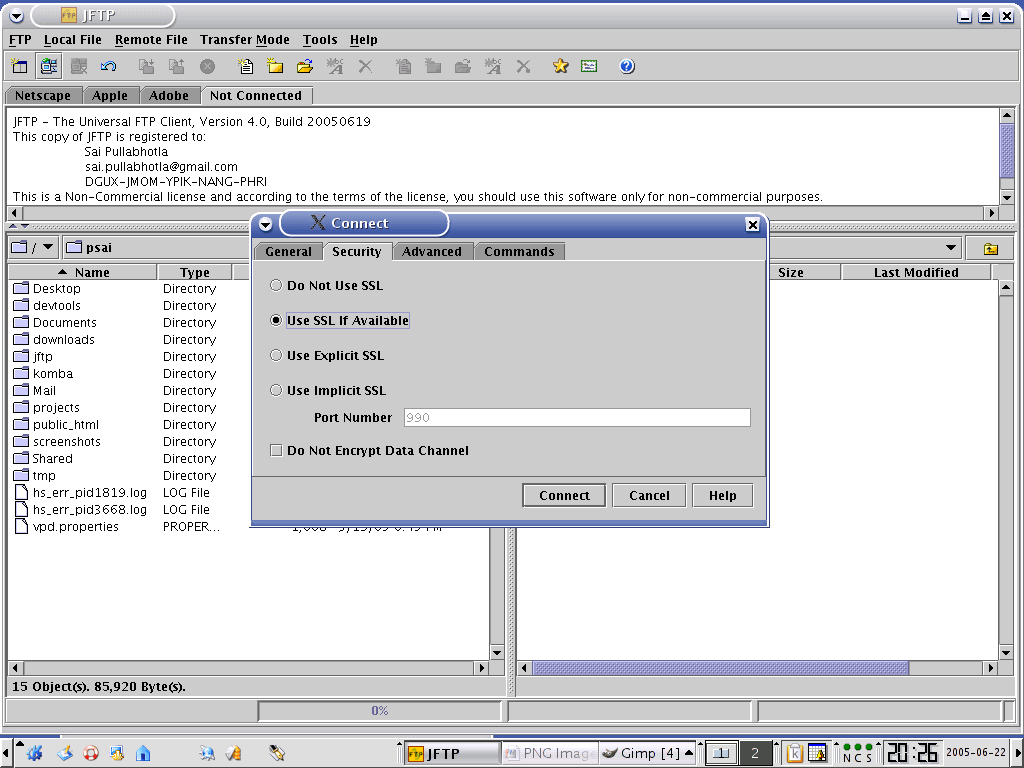1024x768 pixels.
Task: Click the greyed-out new remote folder icon
Action: click(x=433, y=66)
